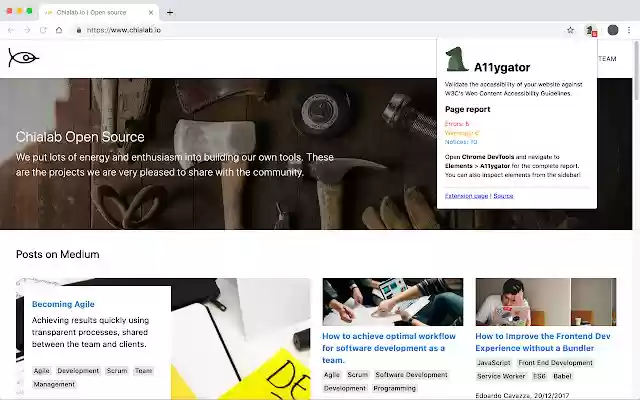This screenshot has width=640, height=400.
Task: Click the Service Worker tag
Action: pos(501,376)
